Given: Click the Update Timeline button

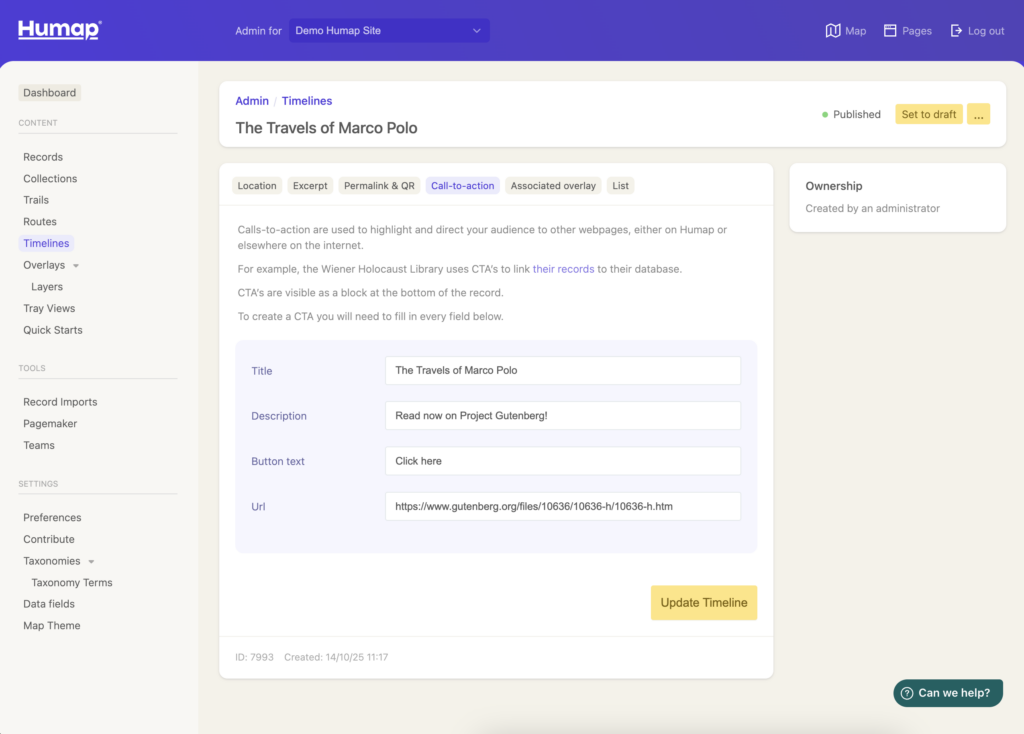Looking at the screenshot, I should [x=704, y=603].
